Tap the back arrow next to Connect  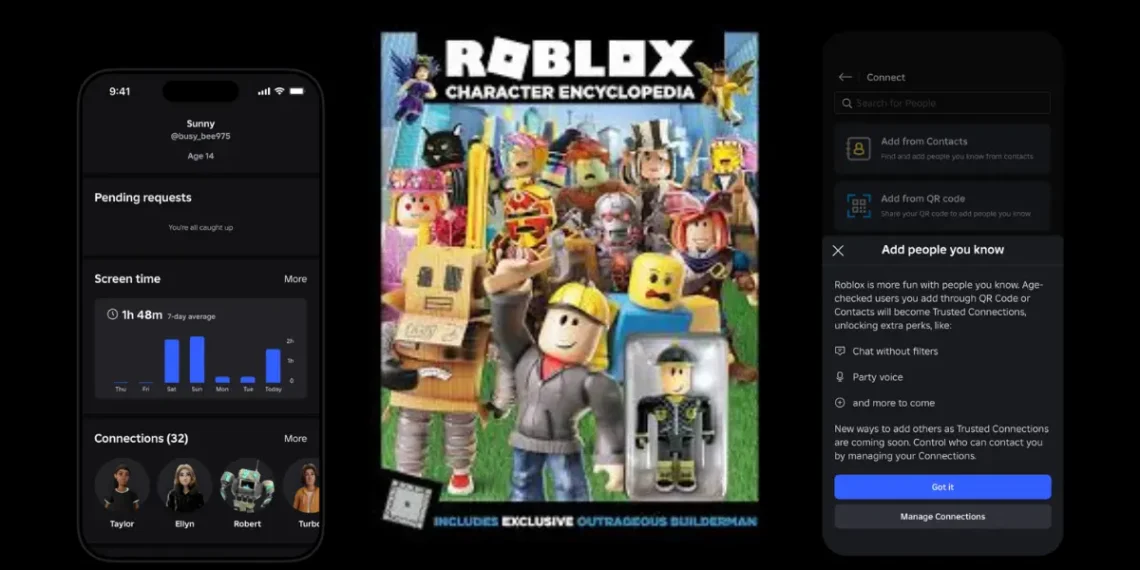point(844,77)
